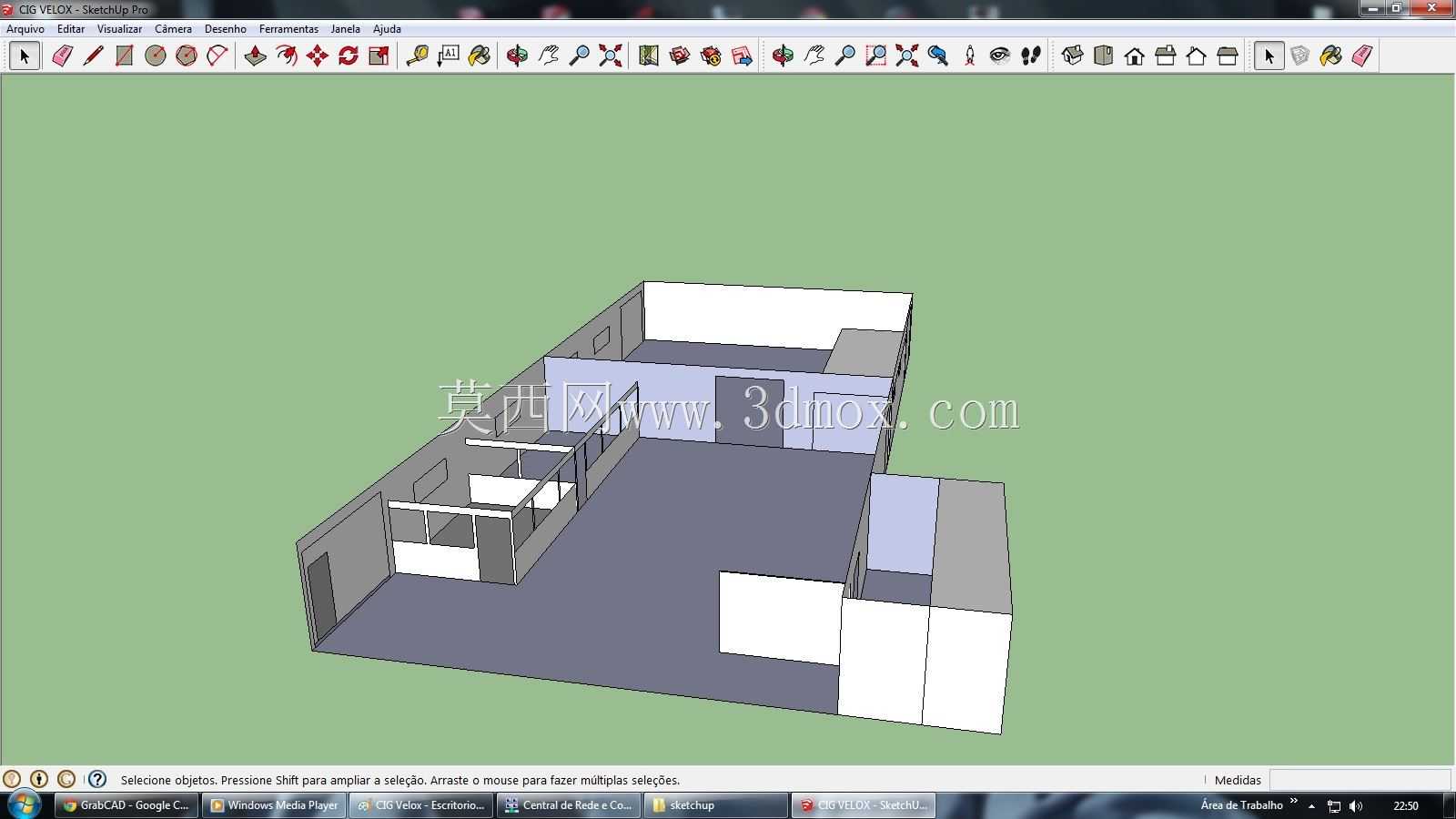The image size is (1456, 819).
Task: Switch to Windows Media Player taskbar button
Action: (x=274, y=805)
